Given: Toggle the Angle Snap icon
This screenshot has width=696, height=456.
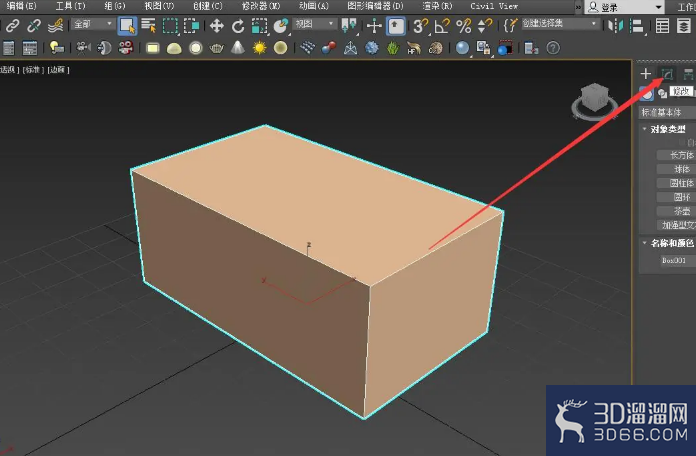Looking at the screenshot, I should point(442,26).
